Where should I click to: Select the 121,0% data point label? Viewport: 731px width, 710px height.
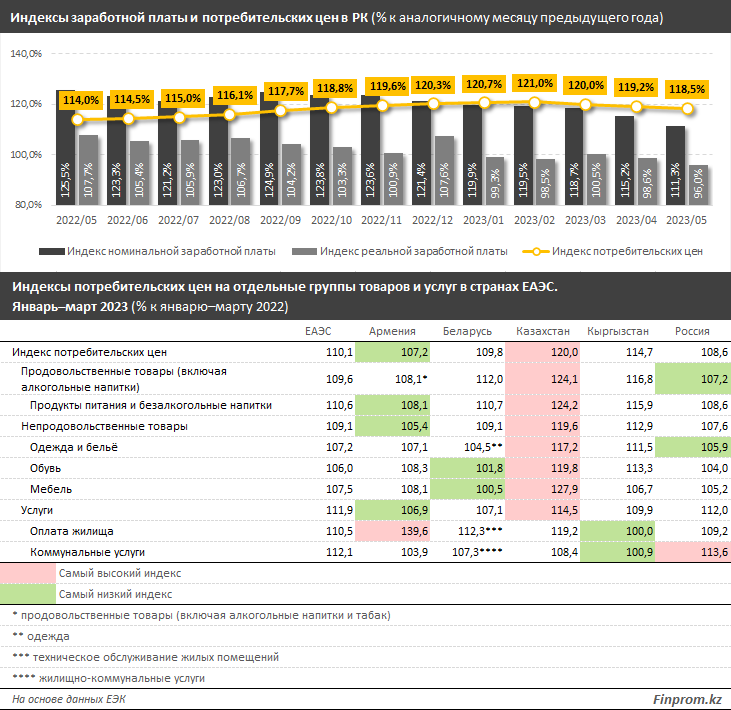click(x=535, y=83)
